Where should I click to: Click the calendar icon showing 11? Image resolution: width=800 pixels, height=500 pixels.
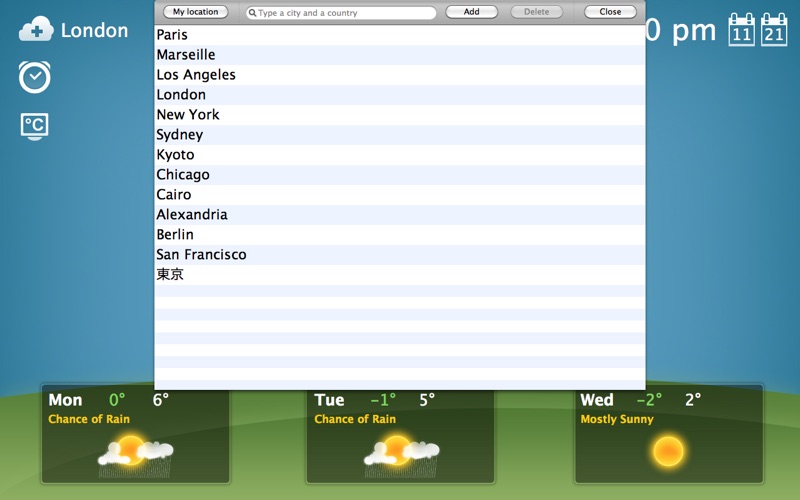(741, 30)
